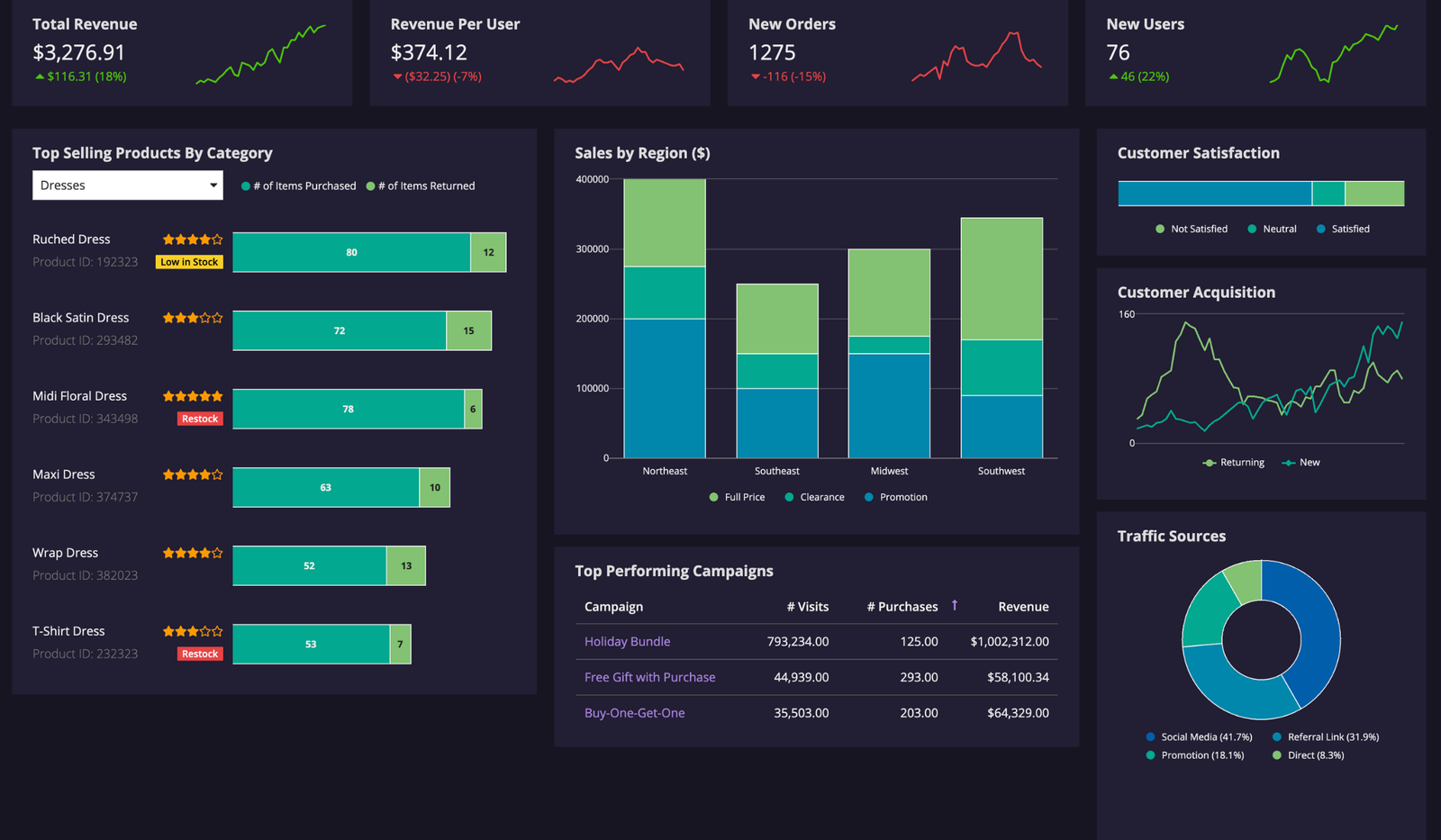Click the sort arrow on # Purchases column
This screenshot has width=1441, height=840.
[x=955, y=605]
